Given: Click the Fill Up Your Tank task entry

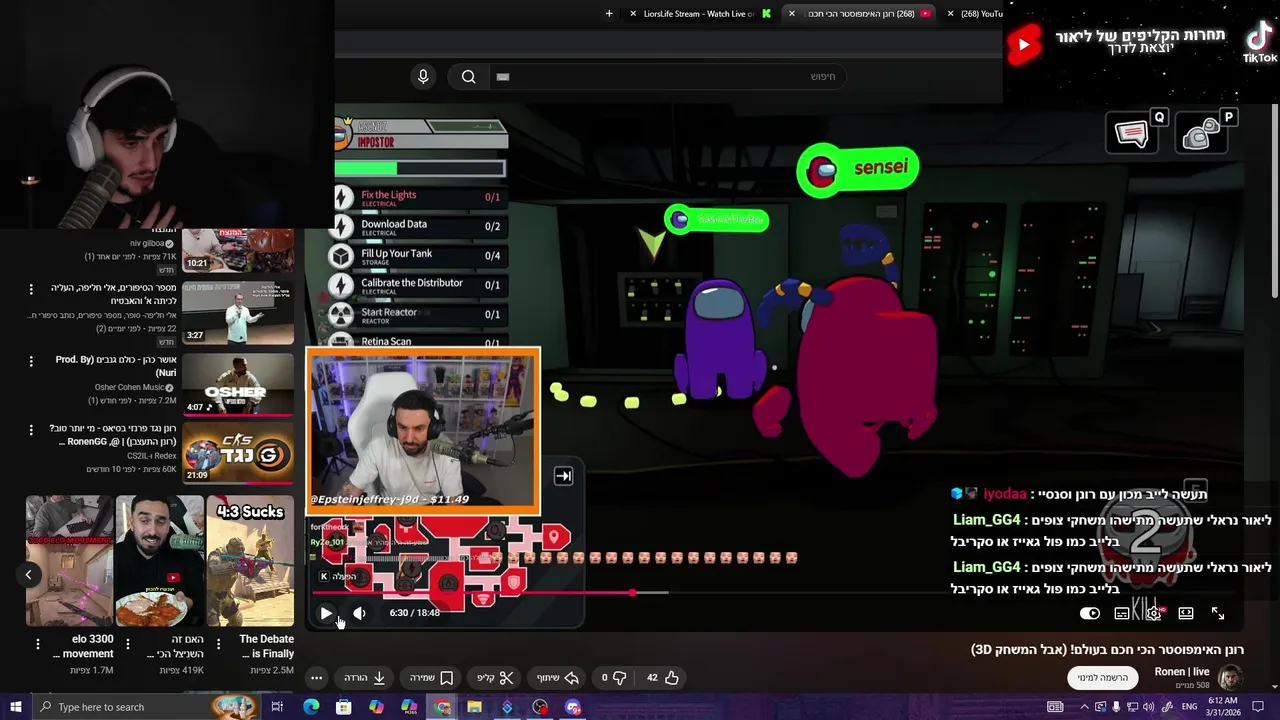Looking at the screenshot, I should pos(418,256).
